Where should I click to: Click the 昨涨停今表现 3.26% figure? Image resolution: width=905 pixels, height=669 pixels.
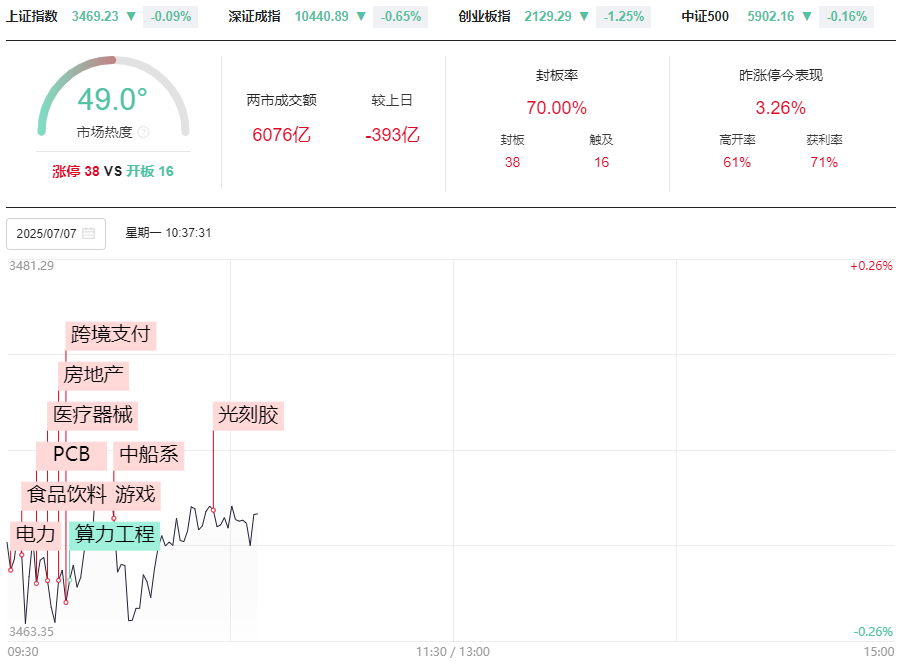(780, 108)
